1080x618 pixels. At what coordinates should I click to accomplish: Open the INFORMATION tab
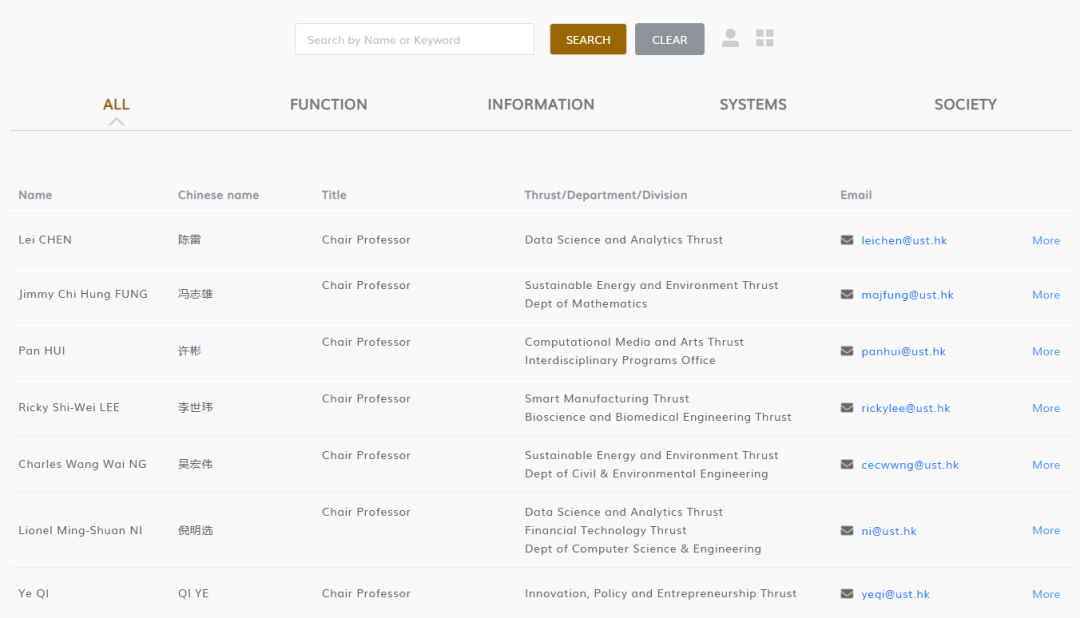pyautogui.click(x=541, y=105)
